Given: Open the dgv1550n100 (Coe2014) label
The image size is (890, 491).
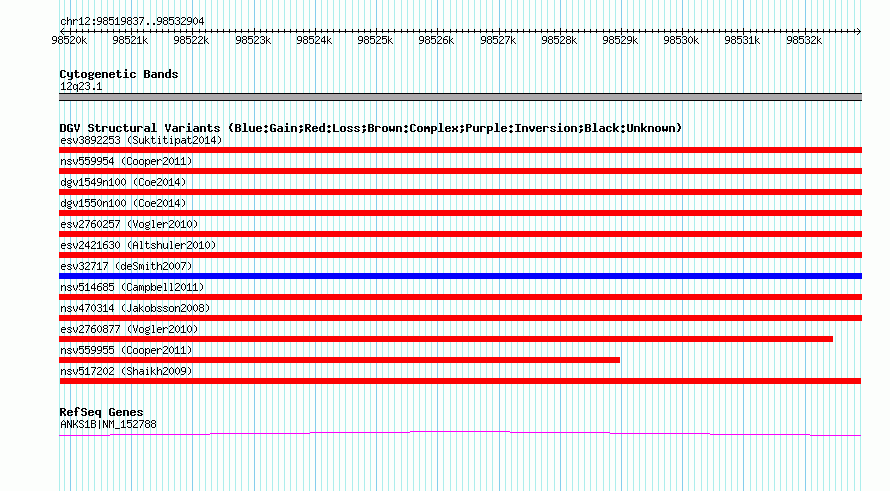Looking at the screenshot, I should pos(123,203).
